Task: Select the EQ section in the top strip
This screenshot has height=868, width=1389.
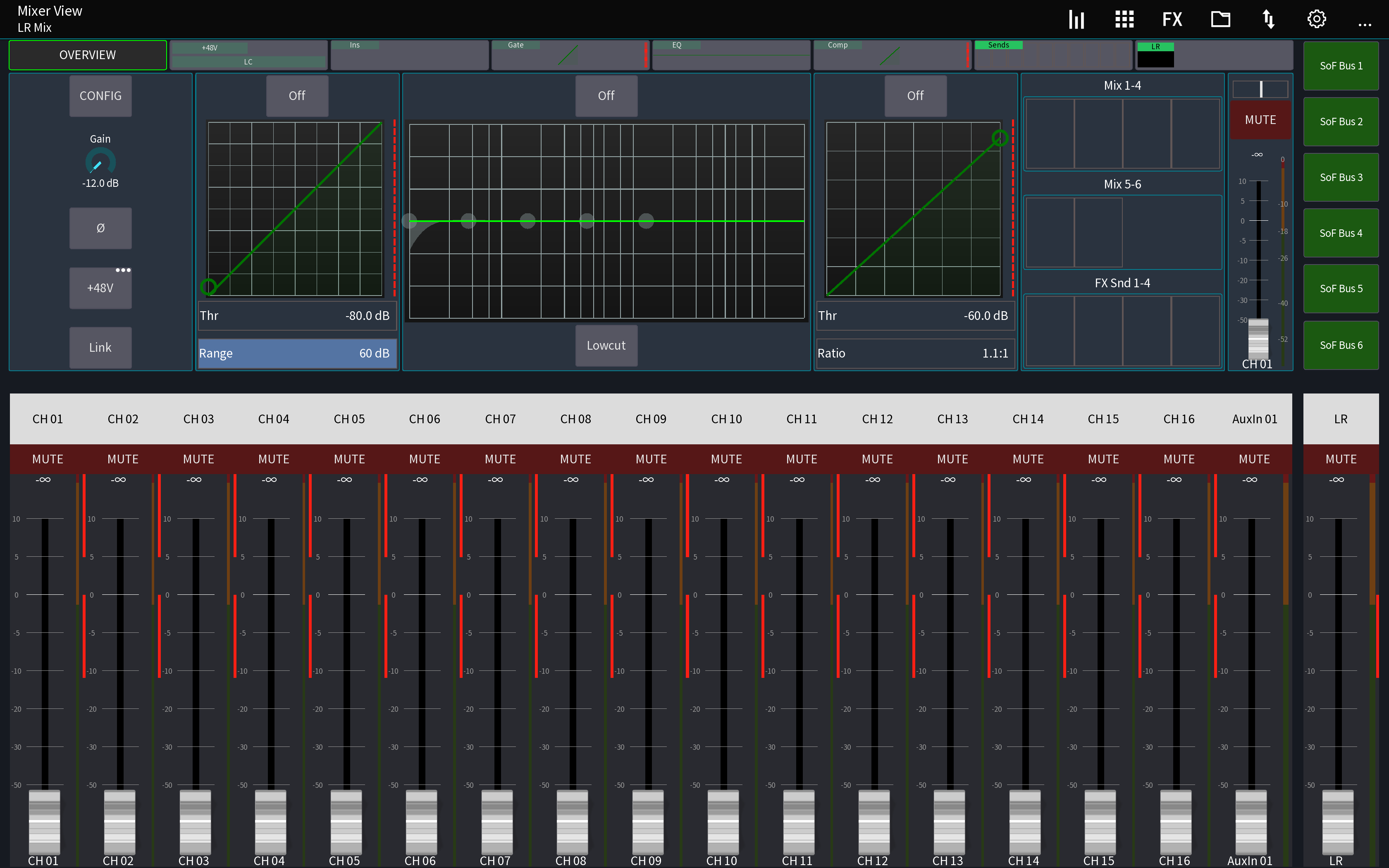Action: (x=731, y=55)
